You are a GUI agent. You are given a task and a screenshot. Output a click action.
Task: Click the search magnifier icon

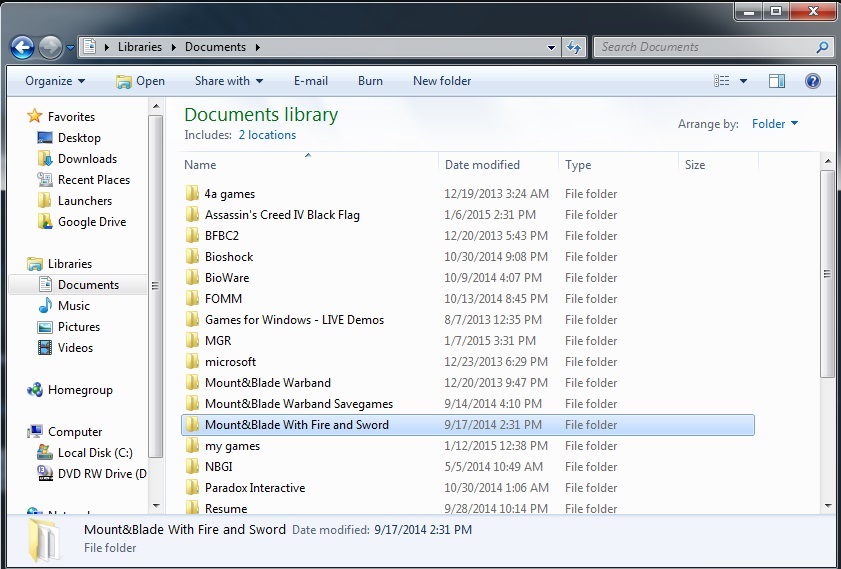822,47
